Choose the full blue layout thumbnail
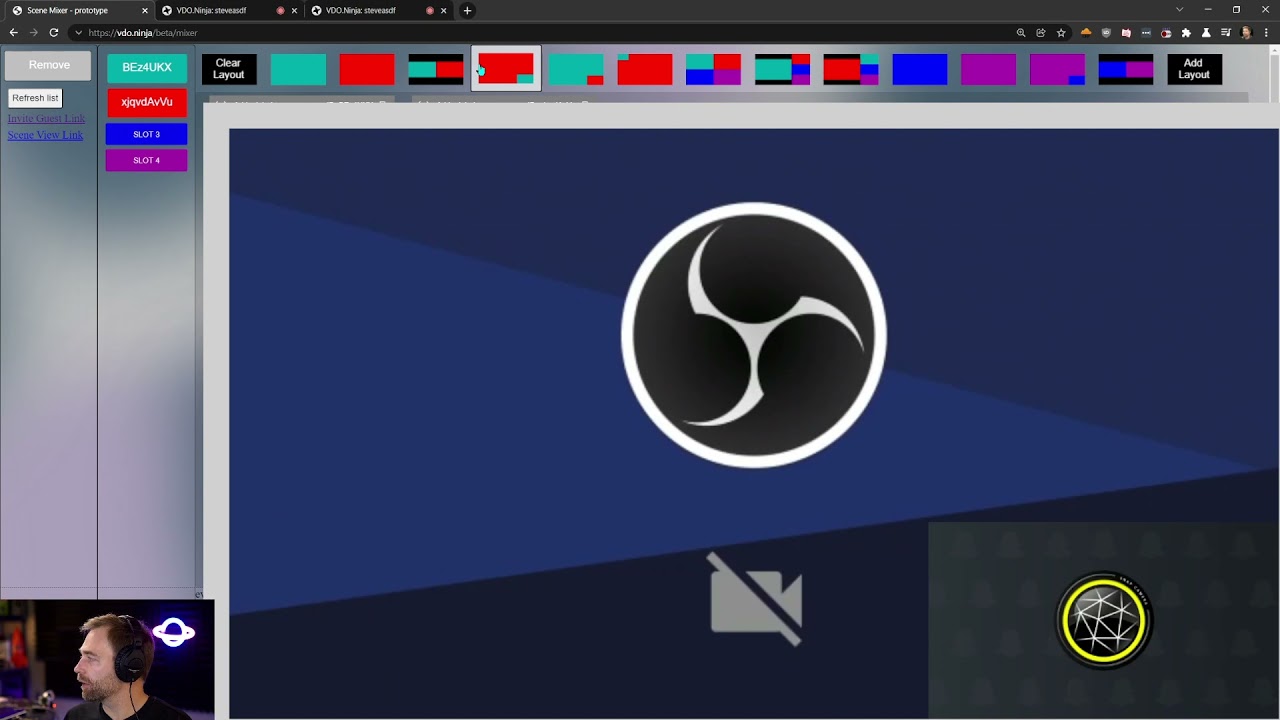Screen dimensions: 1280x720 (x=920, y=69)
